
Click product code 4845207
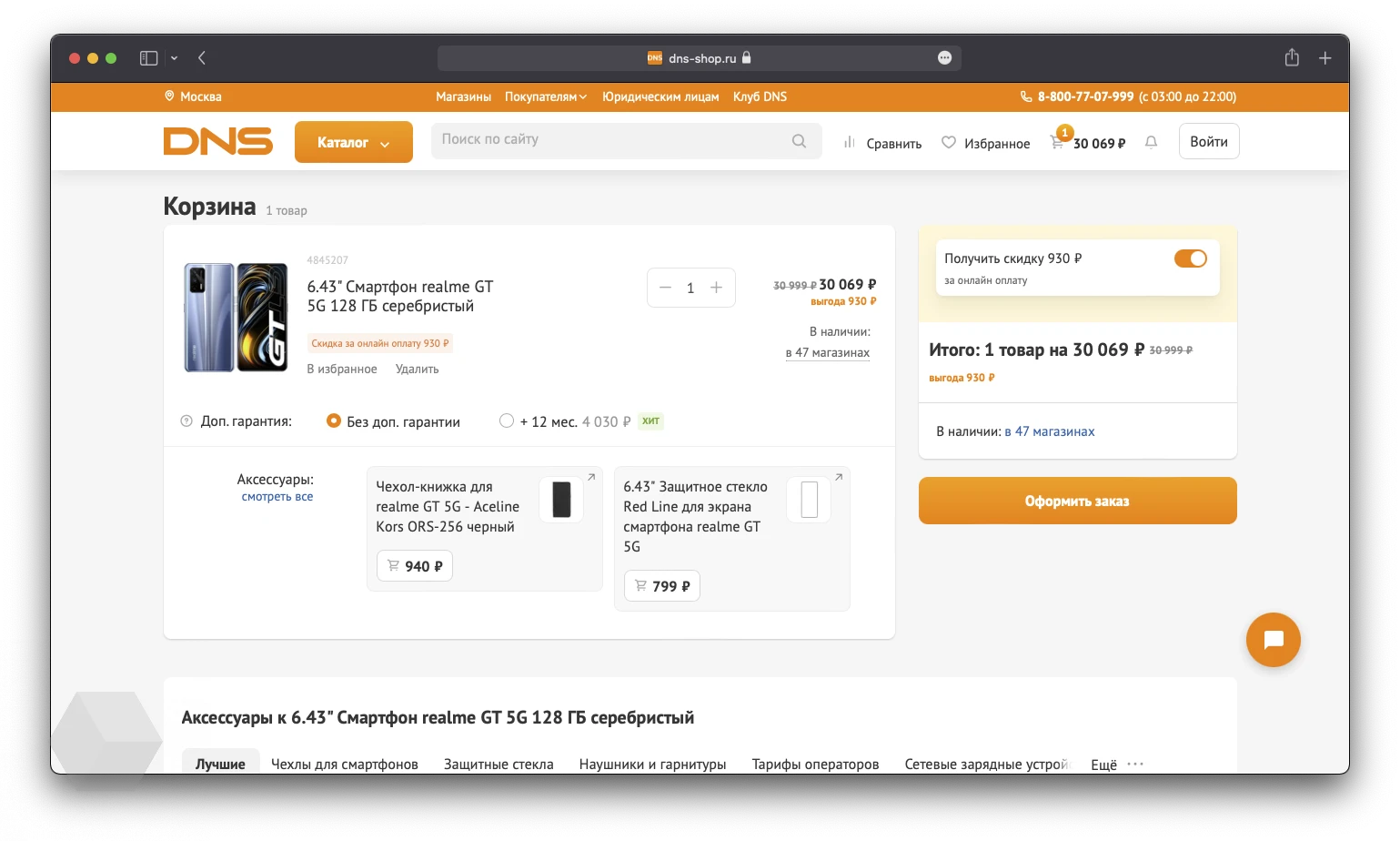pyautogui.click(x=327, y=260)
